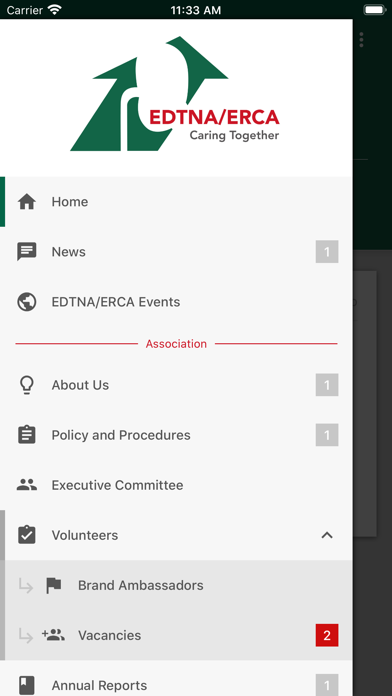The height and width of the screenshot is (696, 392).
Task: Tap the lightbulb icon beside About Us
Action: [x=27, y=385]
